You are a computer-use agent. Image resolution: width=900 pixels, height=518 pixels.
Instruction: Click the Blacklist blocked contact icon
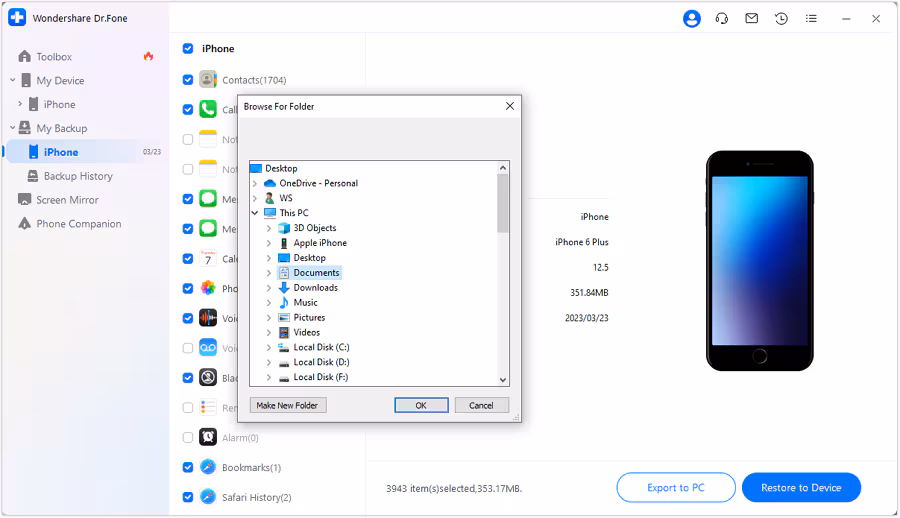pos(208,378)
